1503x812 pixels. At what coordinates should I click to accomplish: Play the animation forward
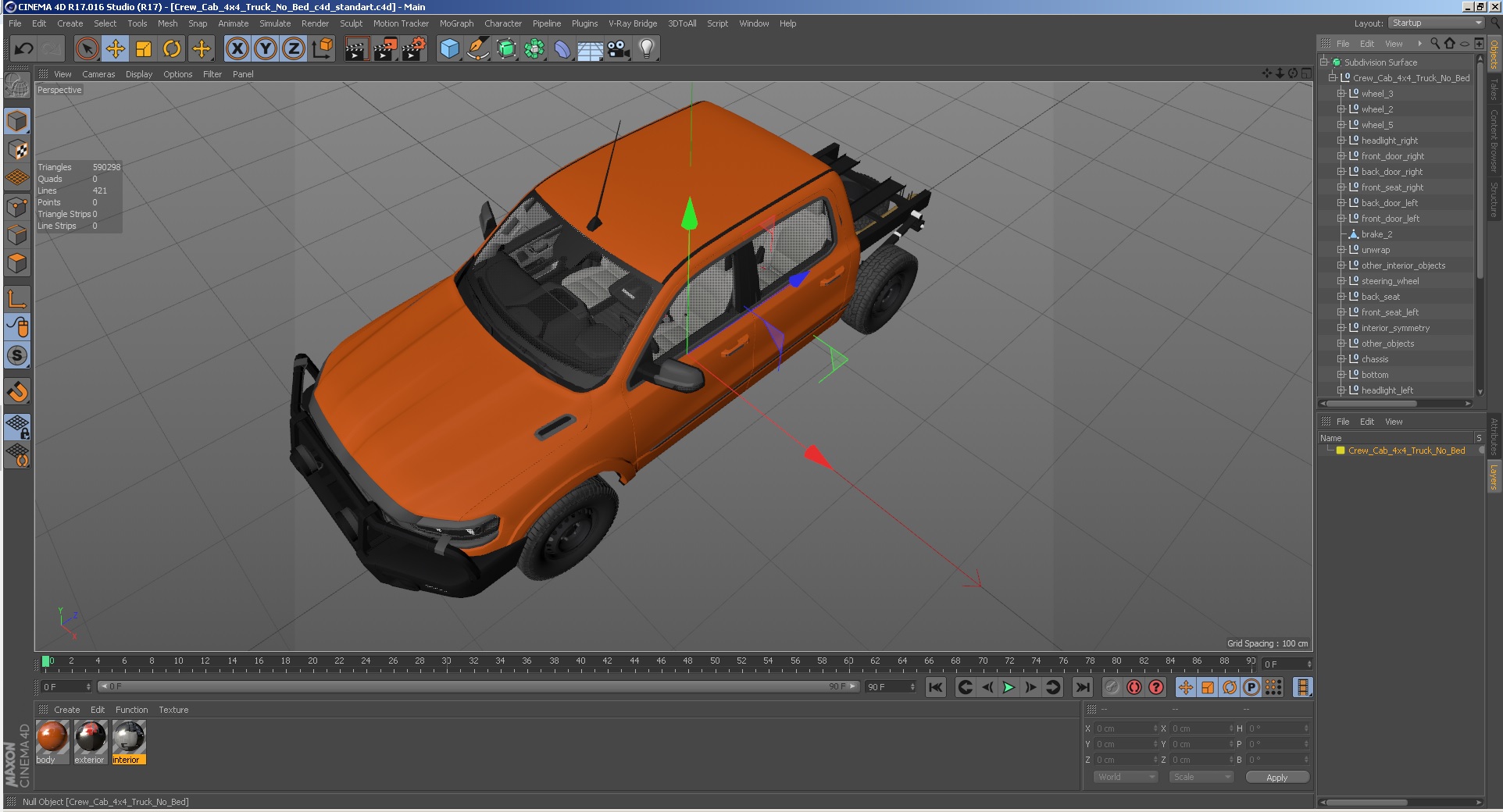(1009, 687)
